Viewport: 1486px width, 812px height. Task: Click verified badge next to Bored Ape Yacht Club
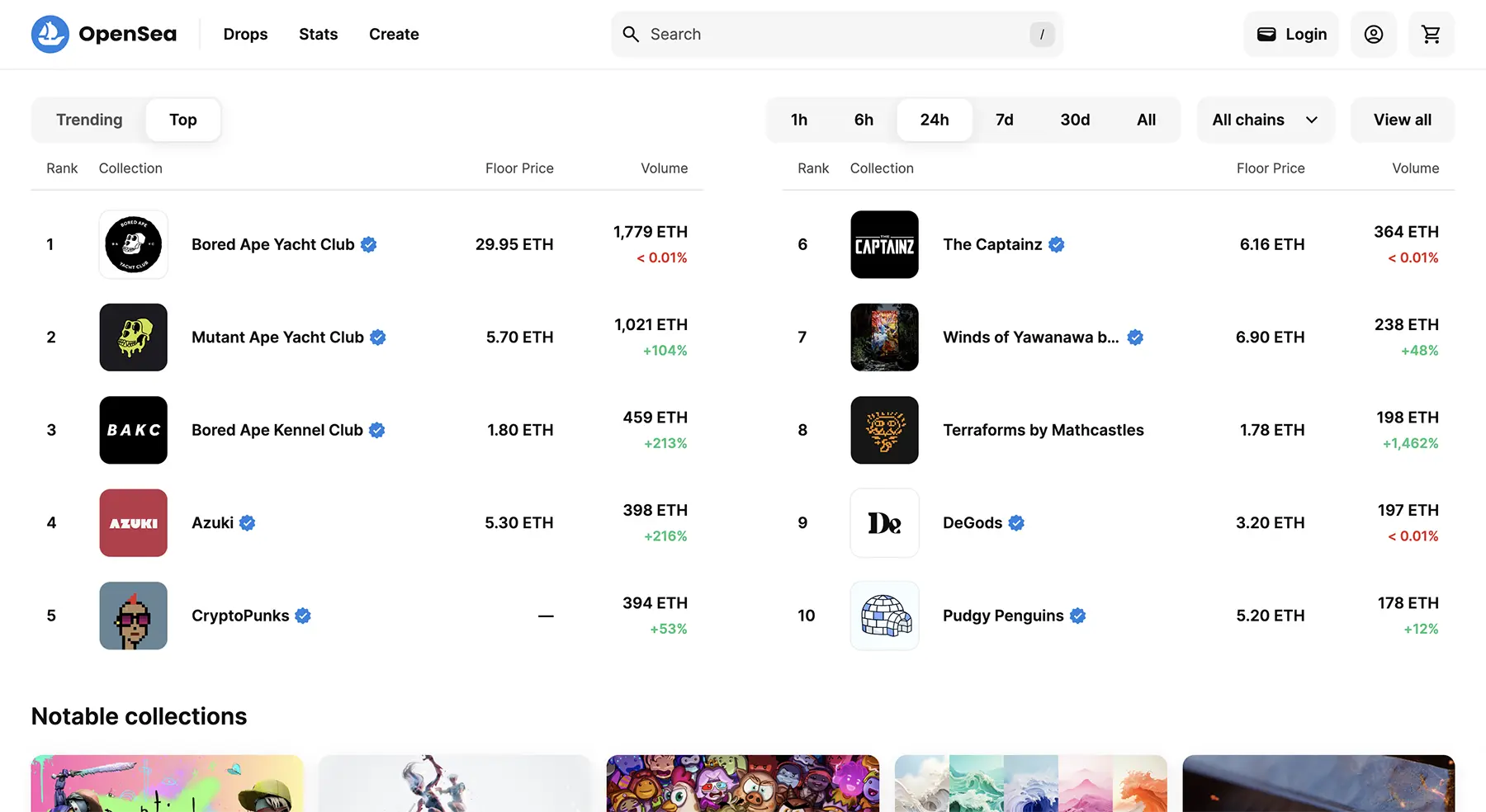tap(369, 244)
